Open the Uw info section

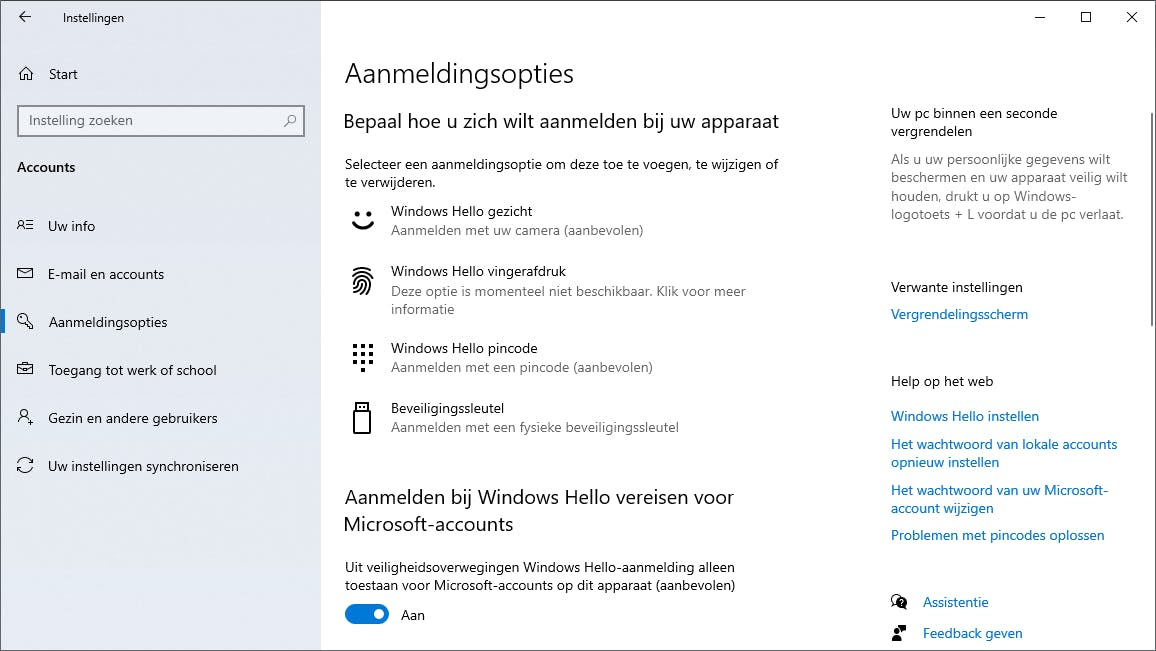(x=72, y=226)
